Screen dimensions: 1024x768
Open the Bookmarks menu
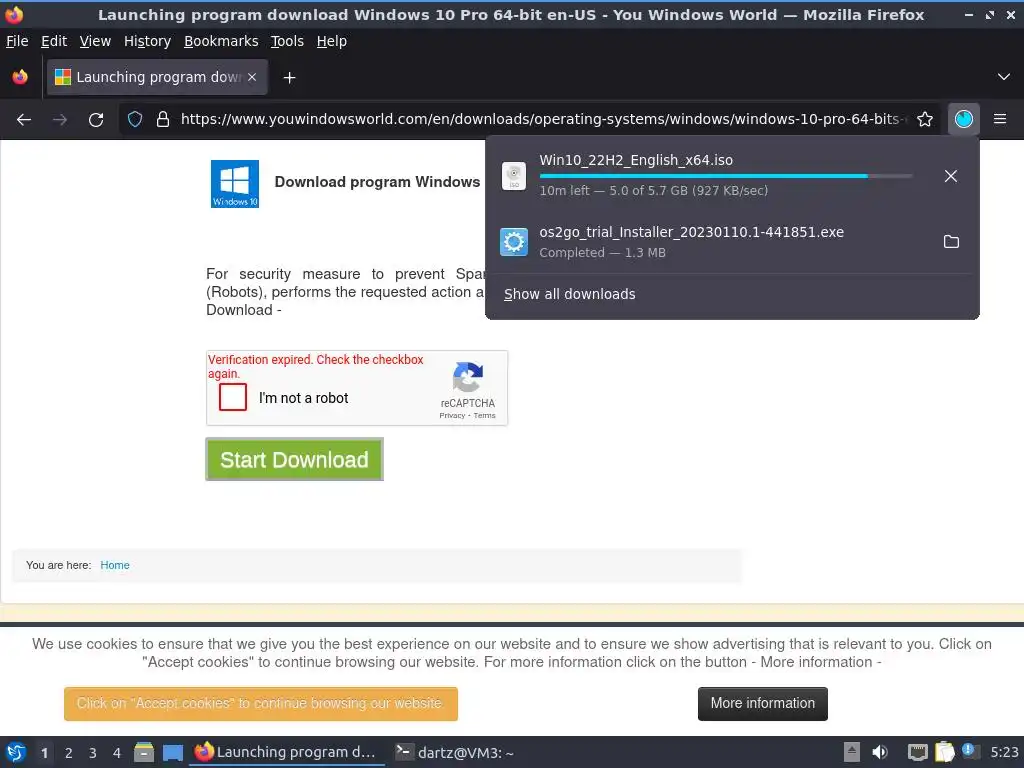click(x=221, y=41)
